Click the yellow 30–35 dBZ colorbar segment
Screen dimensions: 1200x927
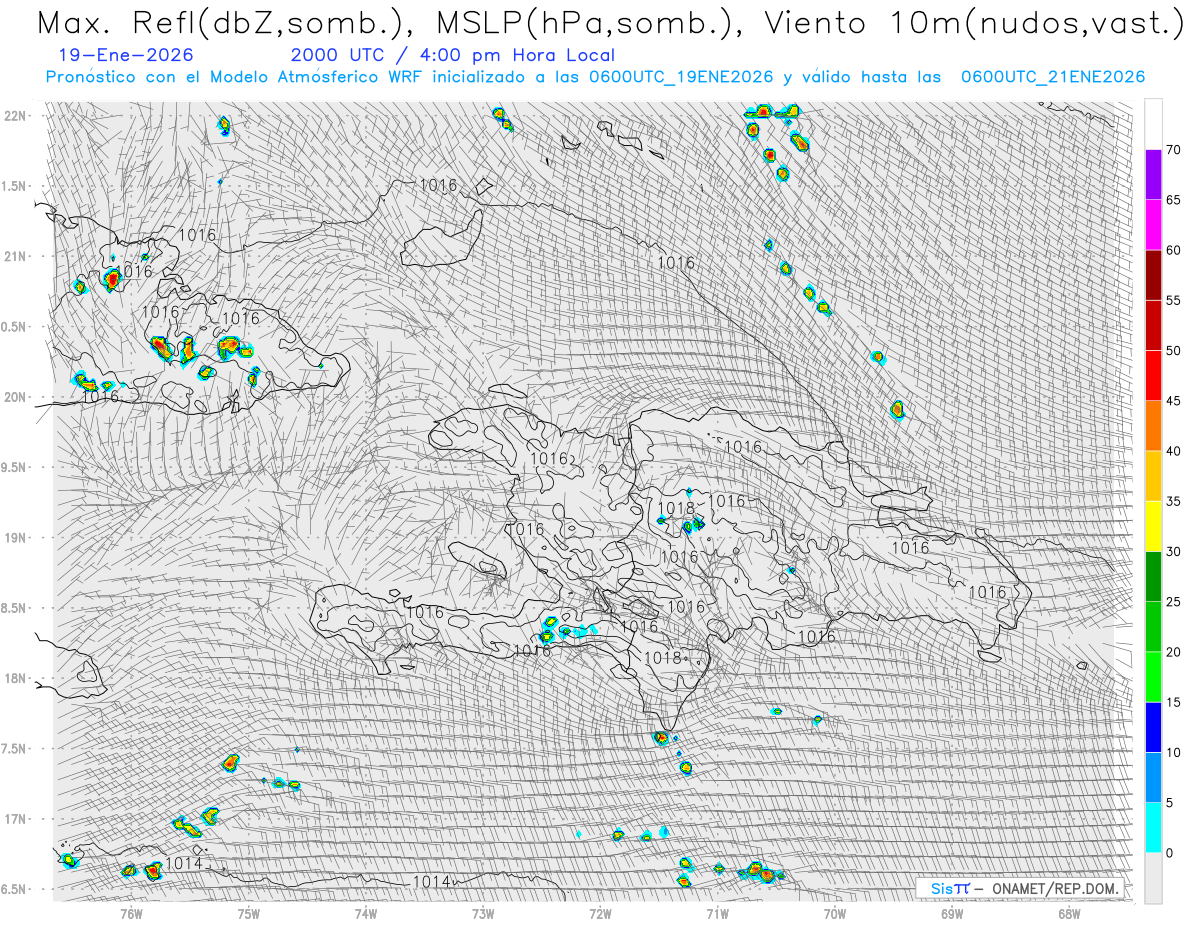click(1154, 526)
